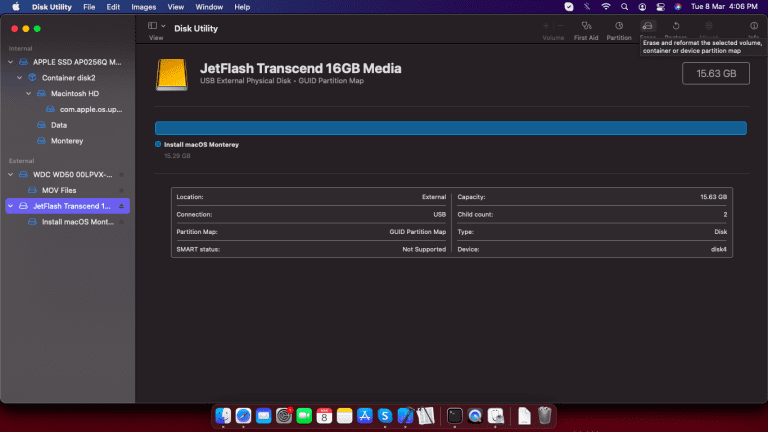
Task: Open System Preferences from the Dock
Action: [x=284, y=416]
